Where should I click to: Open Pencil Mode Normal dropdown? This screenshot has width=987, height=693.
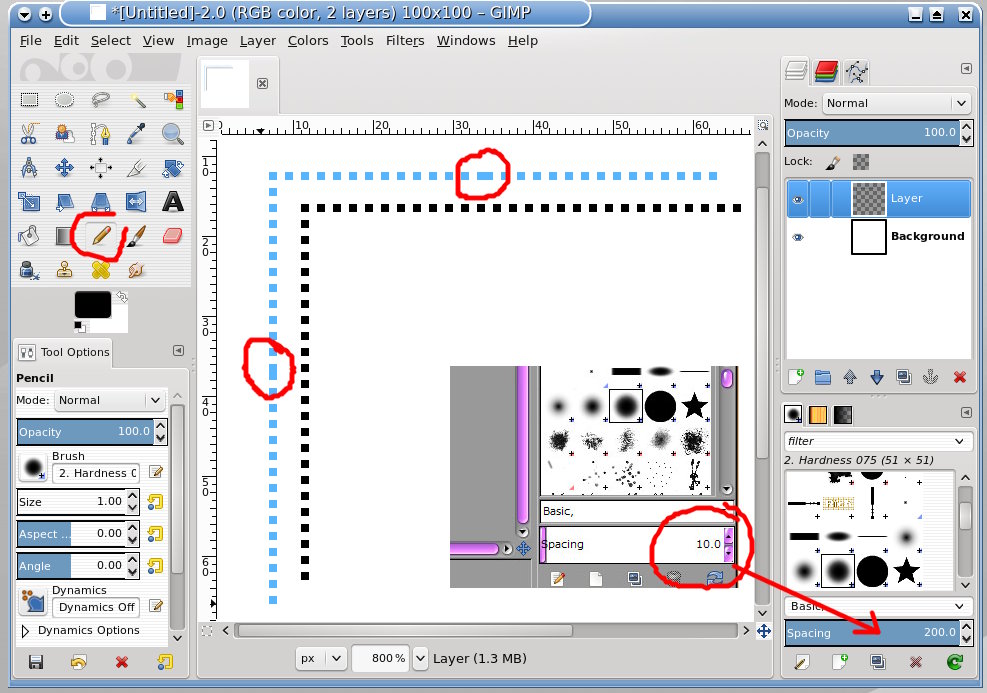click(109, 400)
